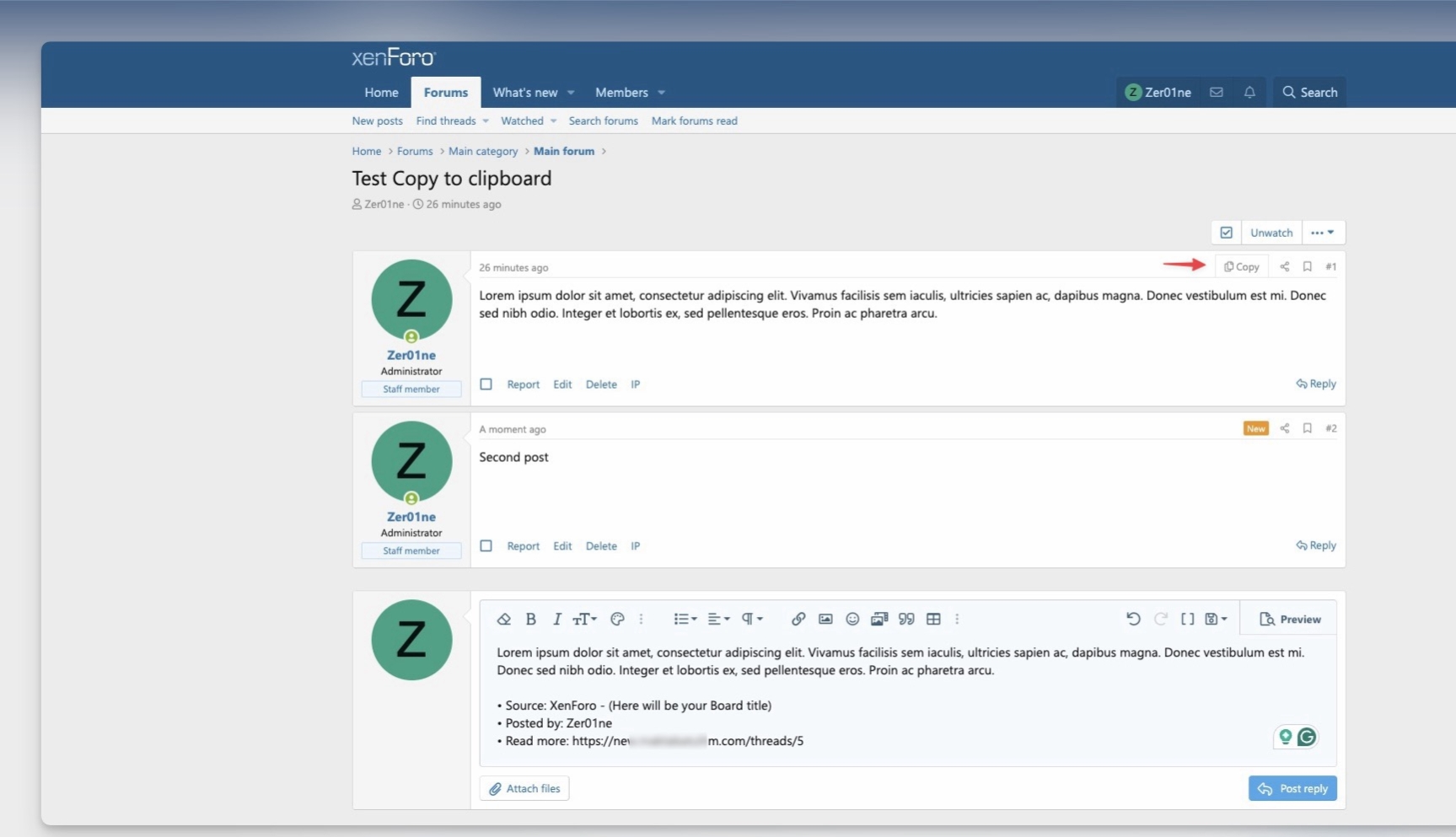Open the smilies emoji picker
The height and width of the screenshot is (837, 1456).
click(852, 619)
